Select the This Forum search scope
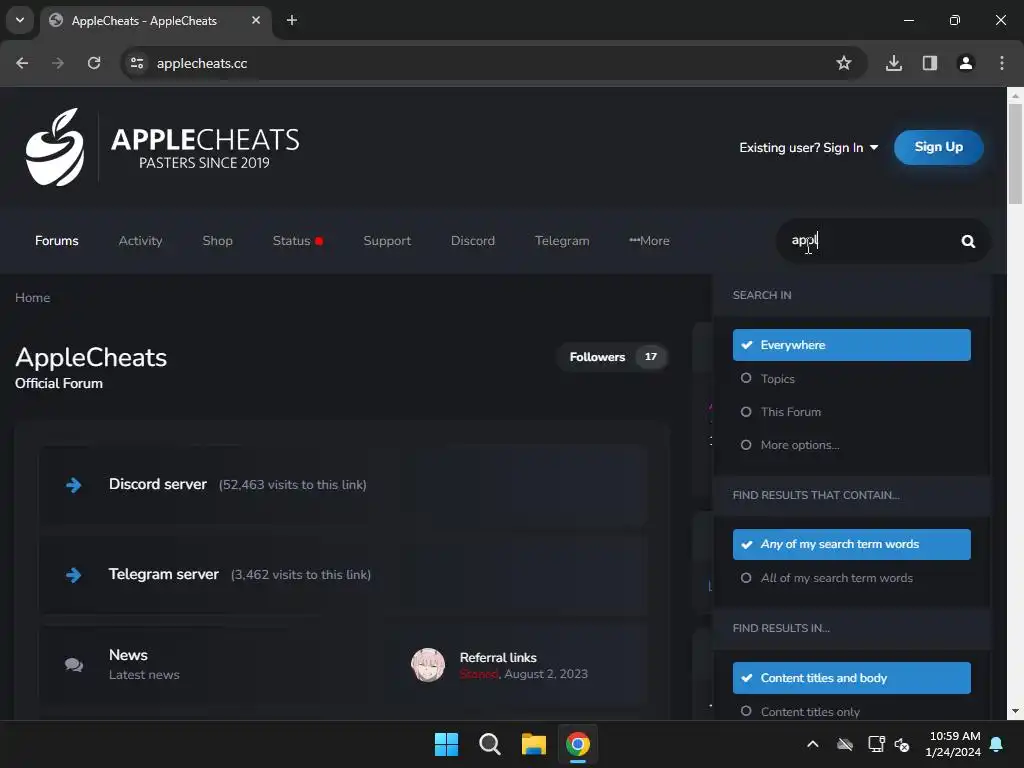Screen dimensions: 1024x768 852,412
